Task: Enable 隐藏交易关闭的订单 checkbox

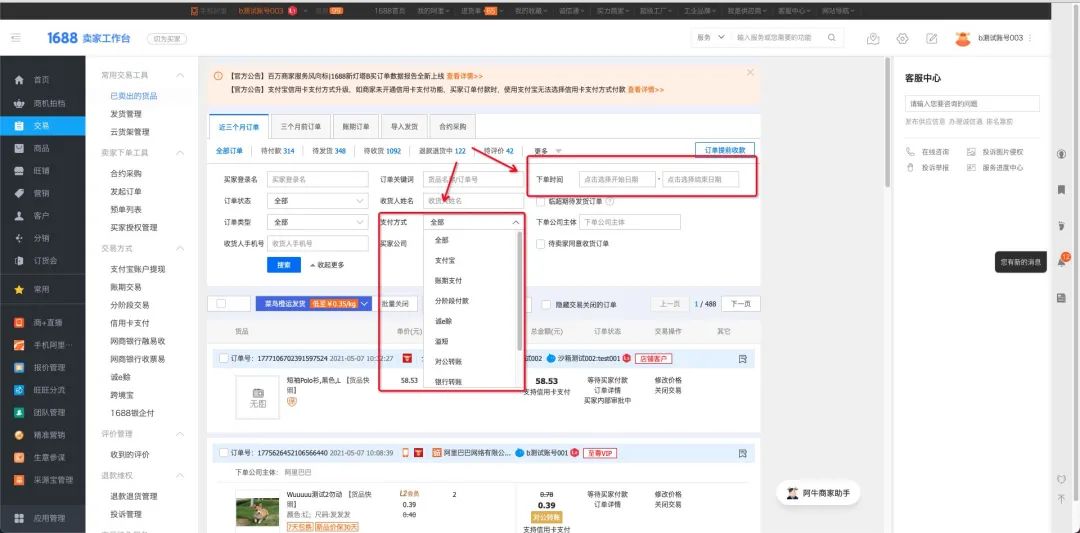Action: (x=546, y=304)
